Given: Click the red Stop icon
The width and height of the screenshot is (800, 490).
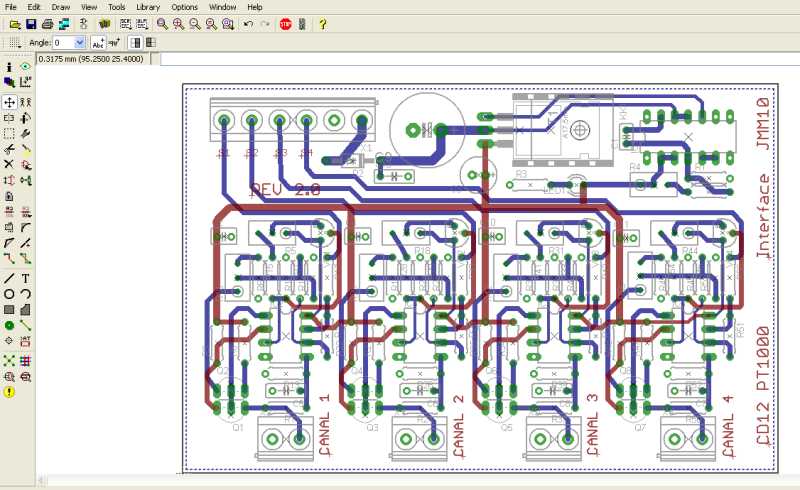Looking at the screenshot, I should pos(286,24).
